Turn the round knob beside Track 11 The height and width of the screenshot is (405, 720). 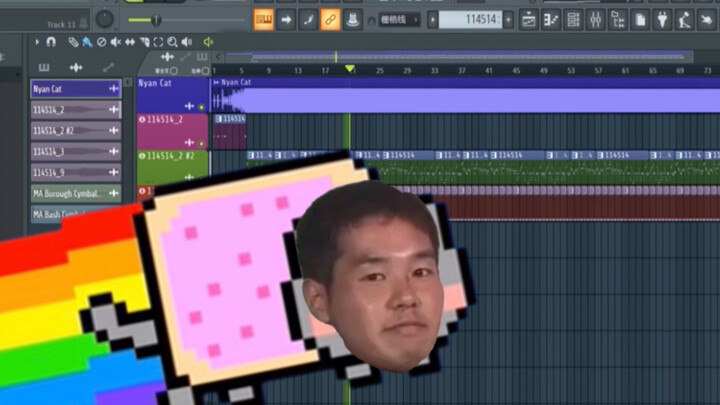(x=105, y=19)
